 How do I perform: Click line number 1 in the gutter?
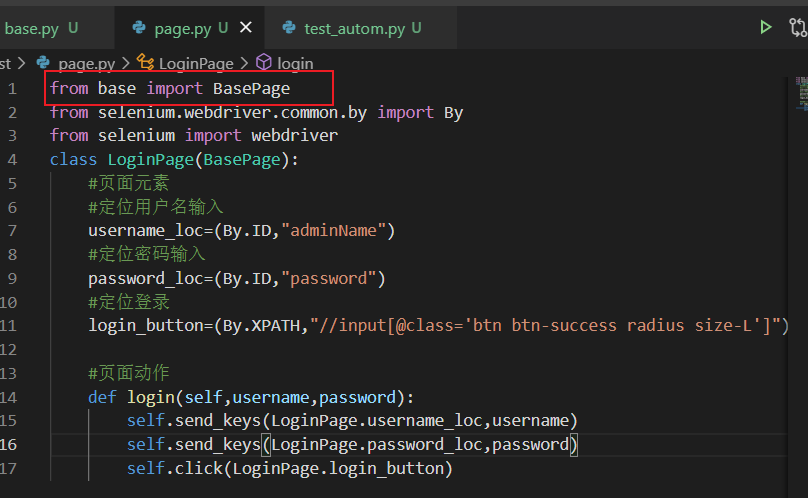point(12,89)
